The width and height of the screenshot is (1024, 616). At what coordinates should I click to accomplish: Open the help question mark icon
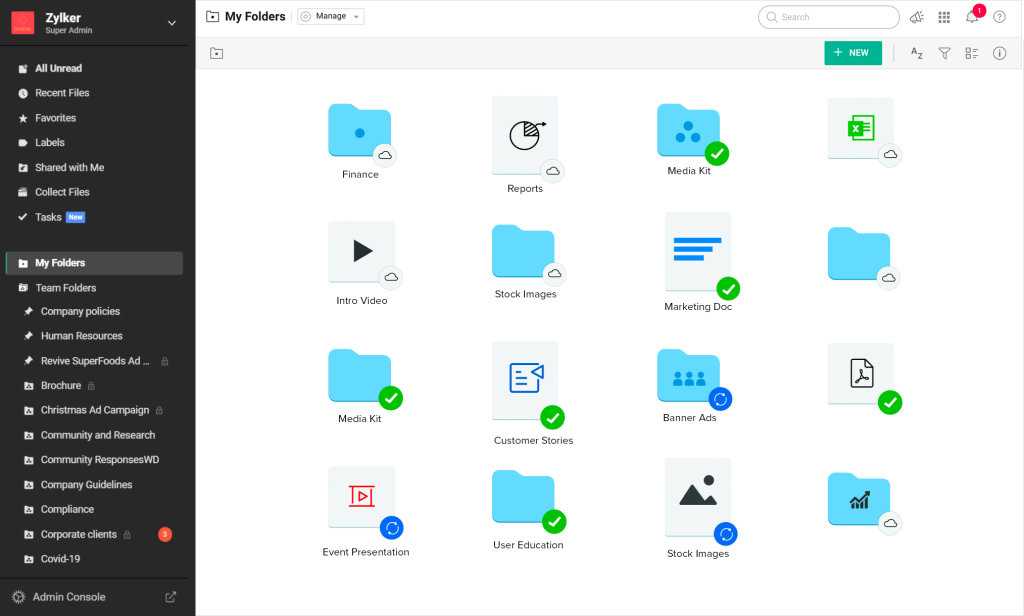(999, 17)
